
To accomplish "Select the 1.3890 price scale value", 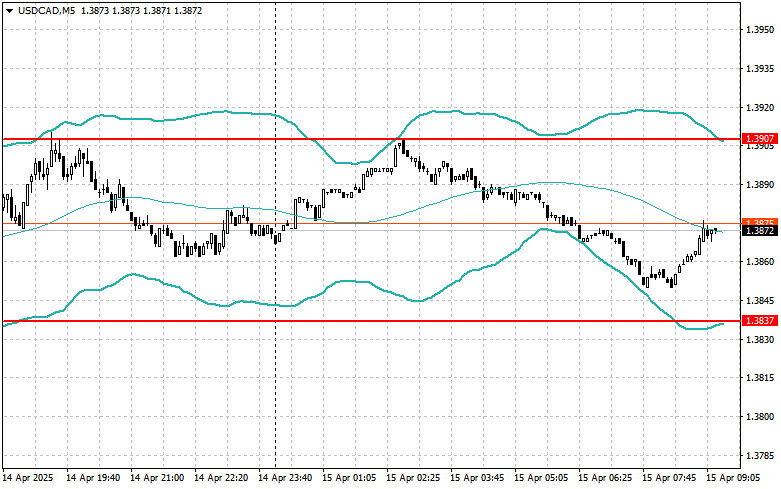I will [x=760, y=185].
